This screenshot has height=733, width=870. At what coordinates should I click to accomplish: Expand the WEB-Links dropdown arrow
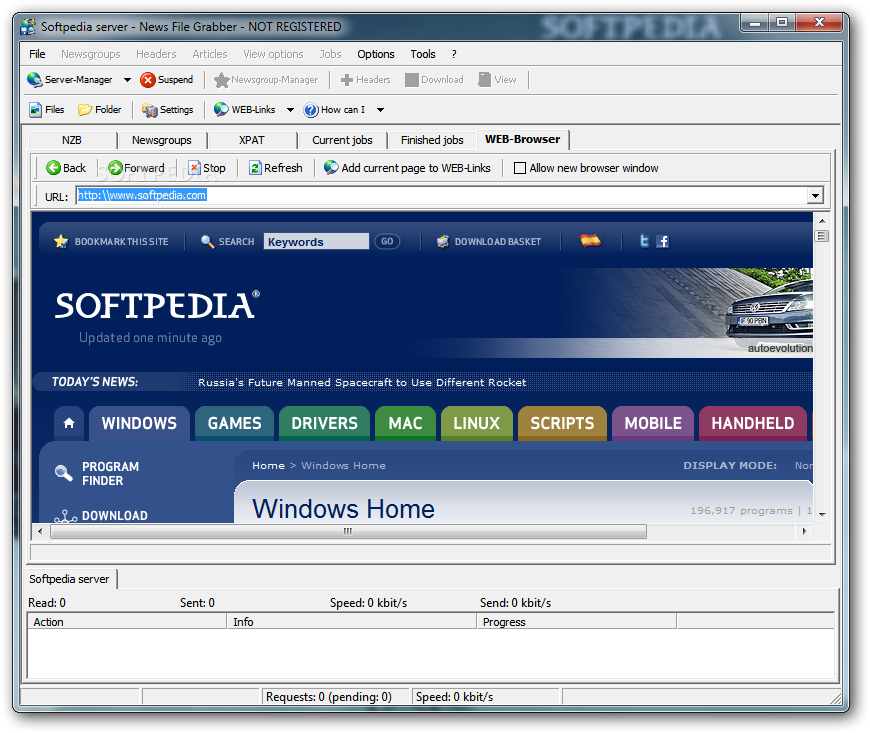(290, 110)
